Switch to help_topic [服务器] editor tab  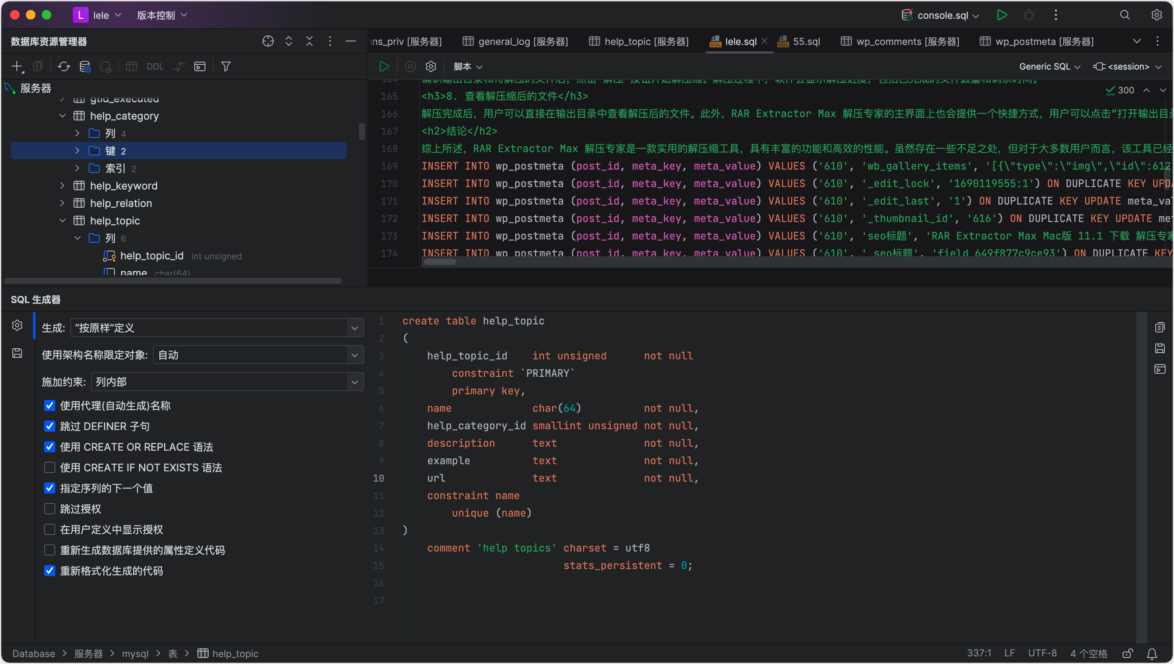tap(639, 41)
